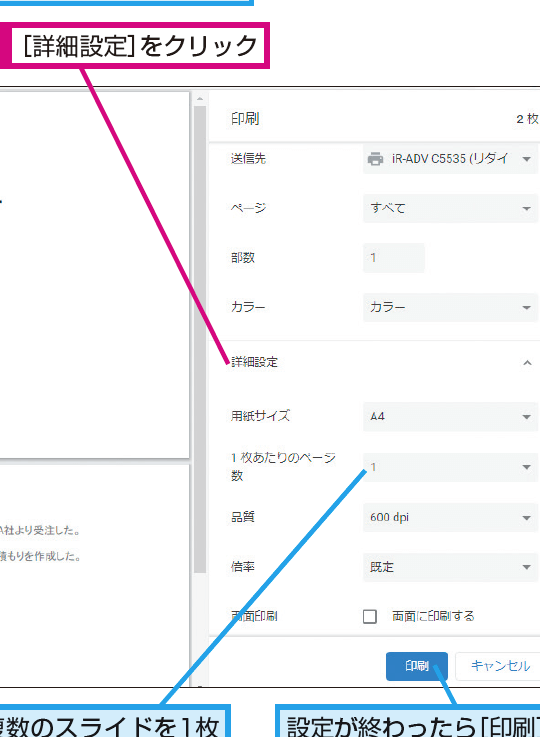Click the 倍率 label
Image resolution: width=540 pixels, height=737 pixels.
(243, 567)
